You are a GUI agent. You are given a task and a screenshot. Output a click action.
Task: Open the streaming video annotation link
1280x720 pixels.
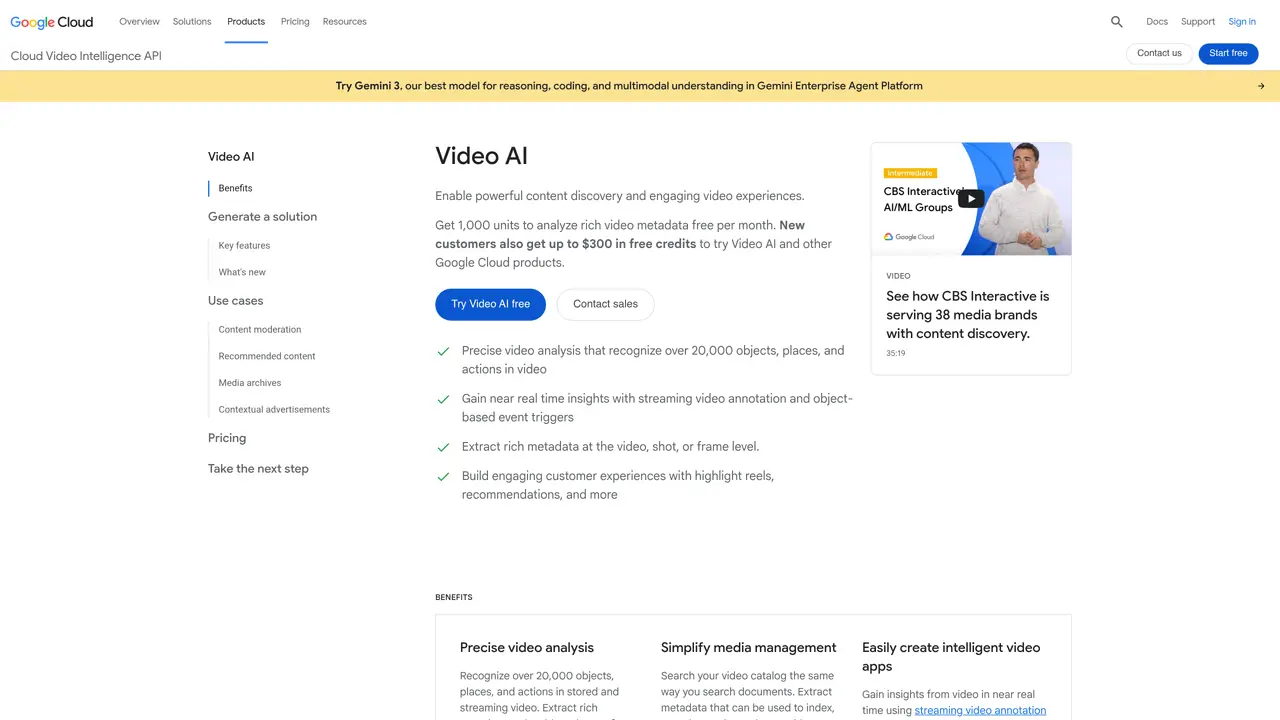point(980,711)
